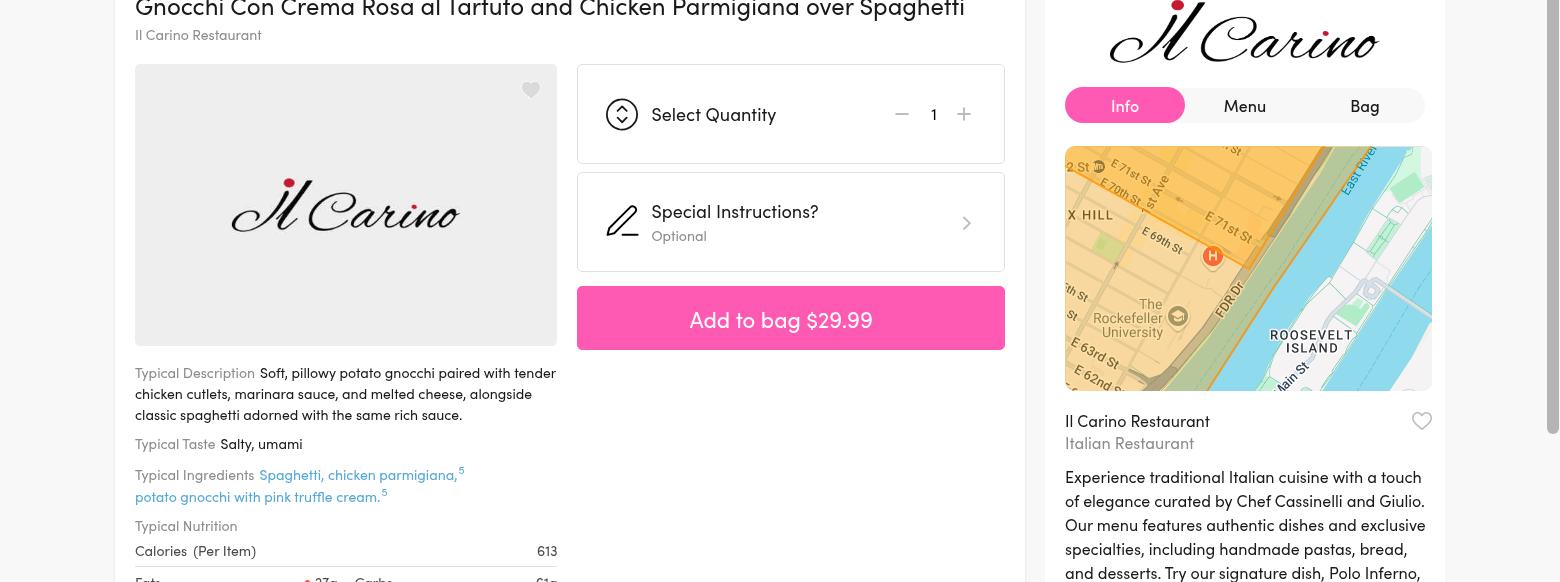Open the Menu tab
Screen dimensions: 1560x582
coord(1244,106)
